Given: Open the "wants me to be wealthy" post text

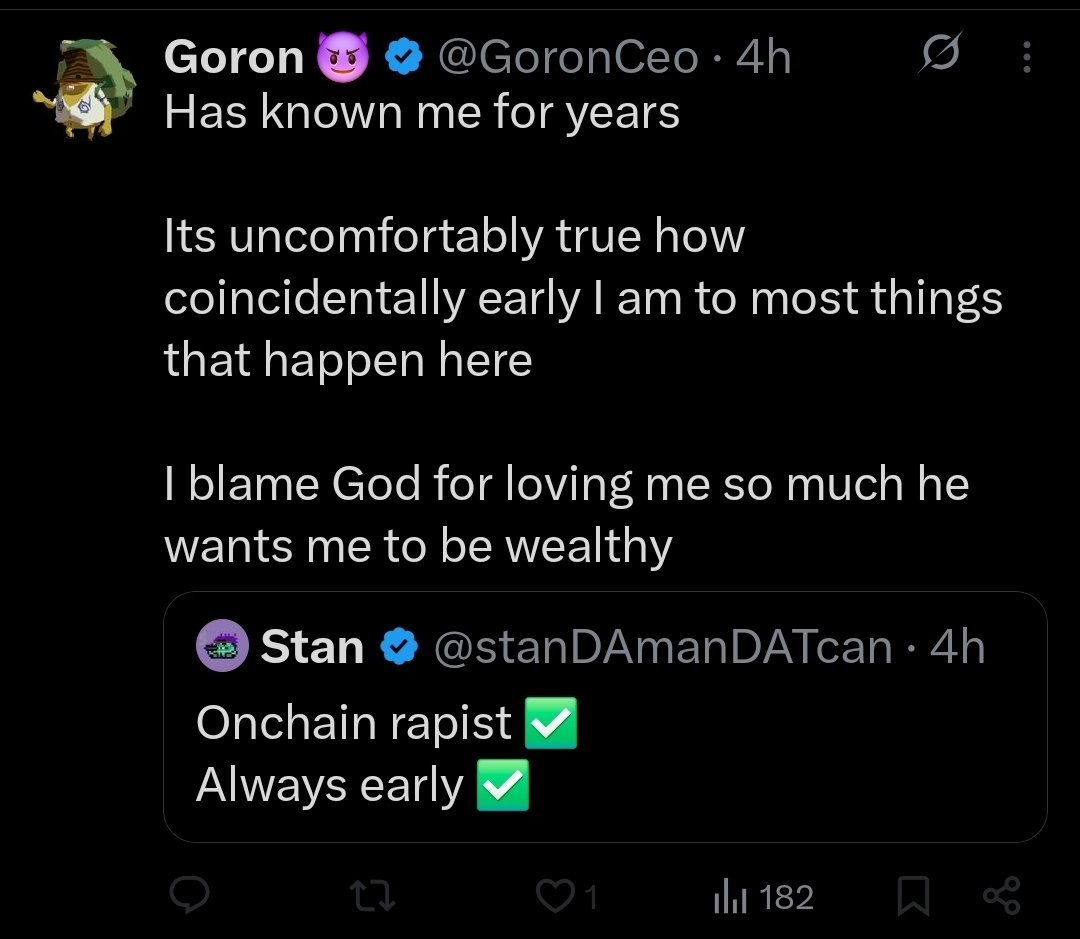Looking at the screenshot, I should point(418,546).
